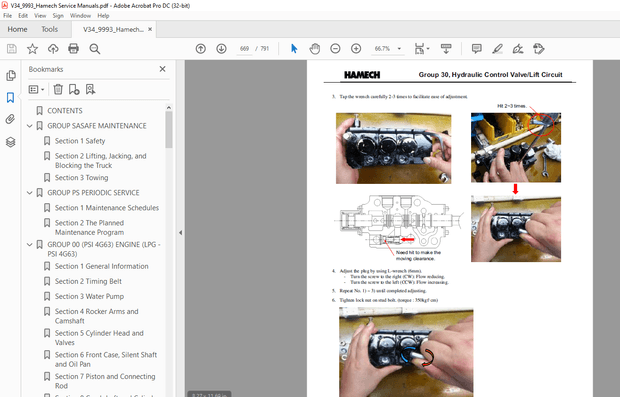
Task: Print the document with printer icon
Action: point(74,49)
